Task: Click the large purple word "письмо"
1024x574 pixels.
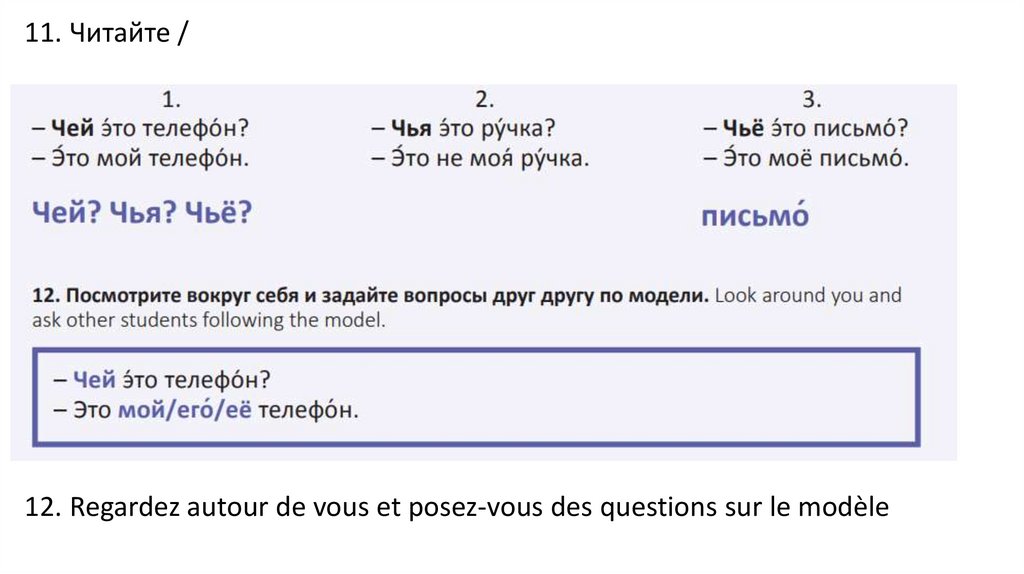Action: pos(755,216)
